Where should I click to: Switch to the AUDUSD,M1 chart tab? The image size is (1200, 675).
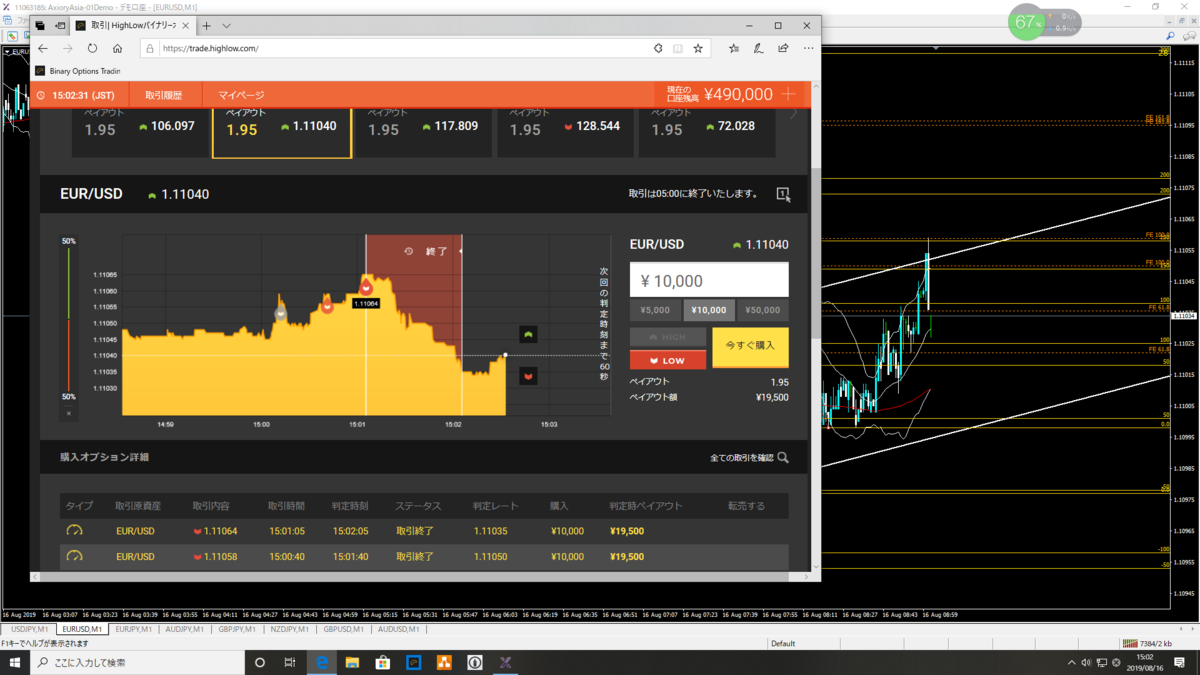[399, 629]
